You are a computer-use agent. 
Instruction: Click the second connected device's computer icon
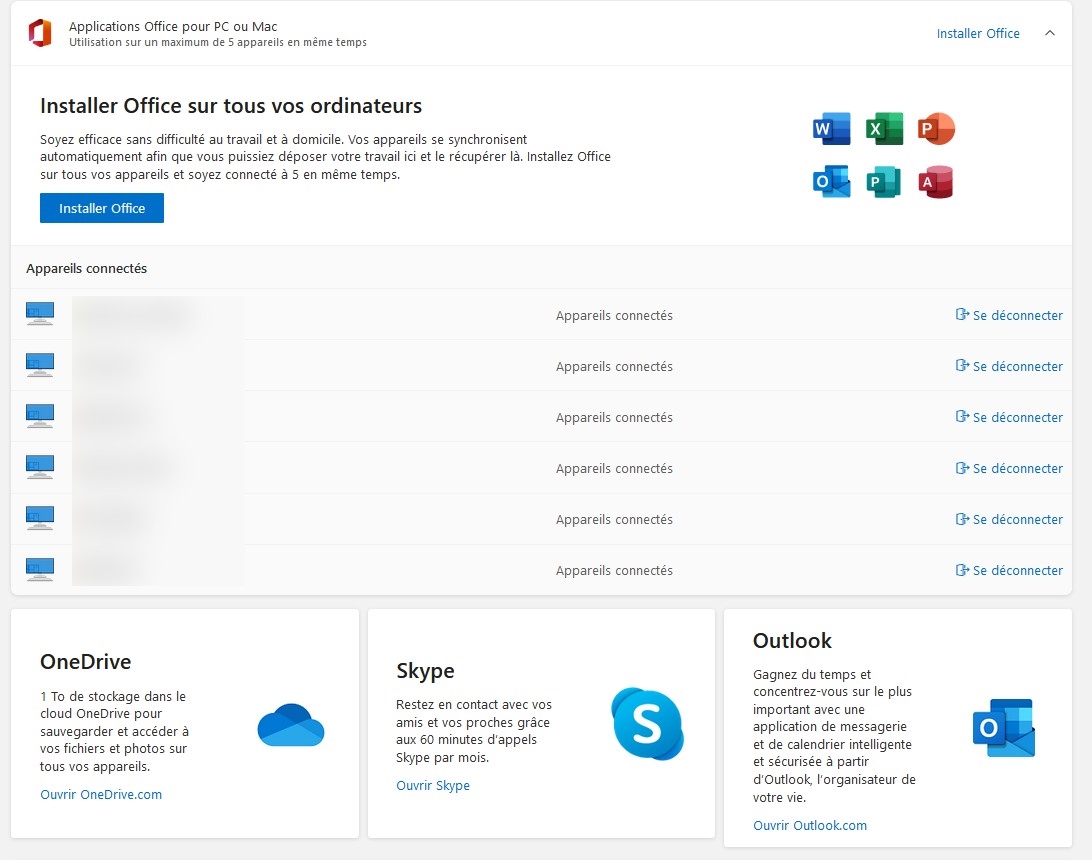click(40, 365)
